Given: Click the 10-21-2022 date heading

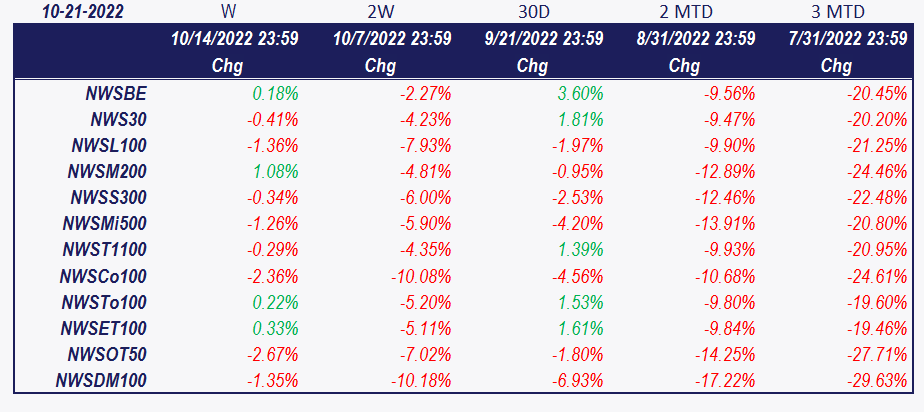Looking at the screenshot, I should (83, 12).
